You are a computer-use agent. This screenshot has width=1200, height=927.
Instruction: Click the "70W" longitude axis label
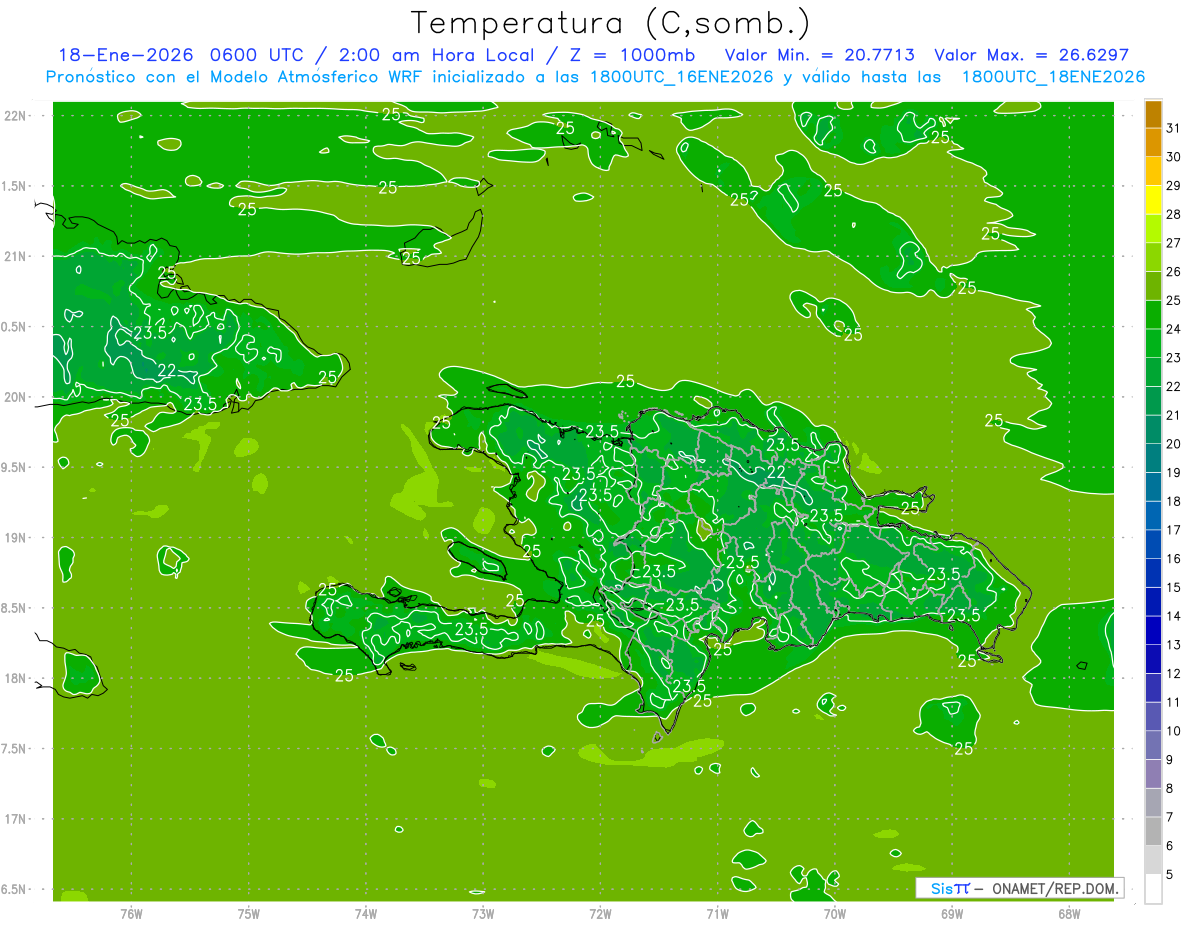pyautogui.click(x=835, y=914)
